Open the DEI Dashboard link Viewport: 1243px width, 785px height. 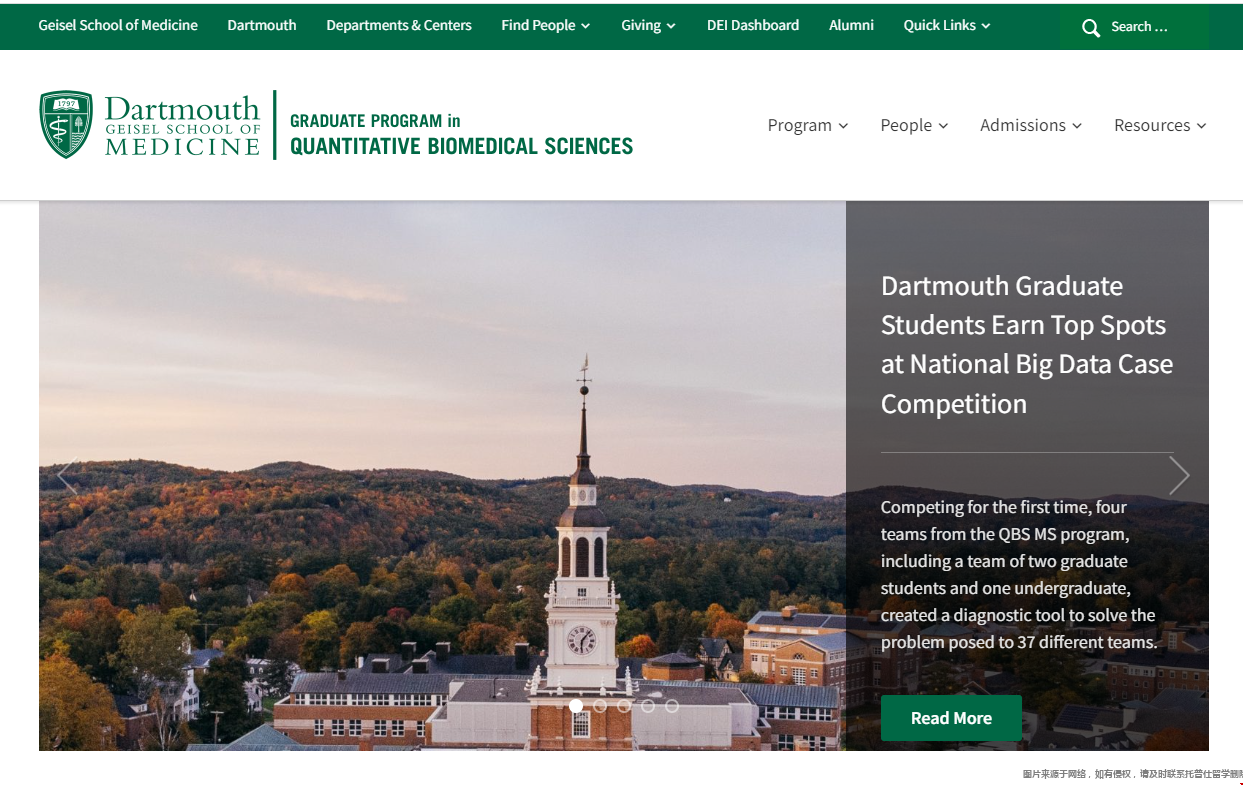pos(753,25)
